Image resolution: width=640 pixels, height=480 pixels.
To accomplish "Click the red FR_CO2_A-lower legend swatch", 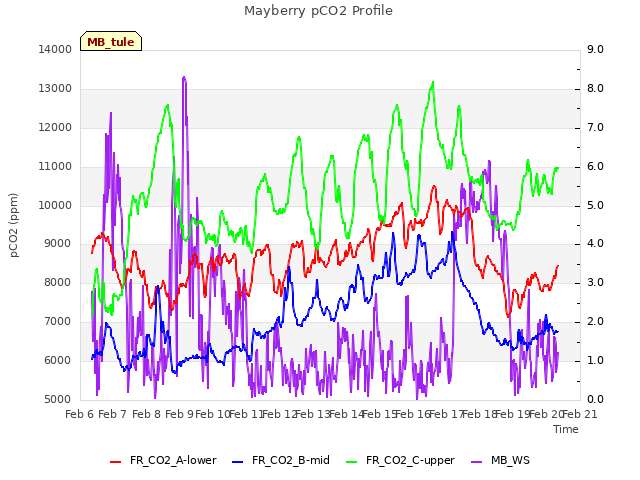I will click(x=116, y=462).
